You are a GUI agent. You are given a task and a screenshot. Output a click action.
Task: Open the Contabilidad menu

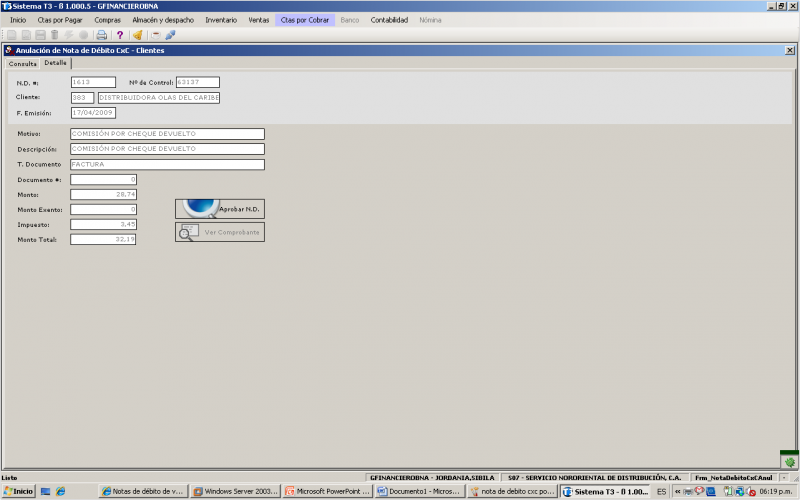click(389, 20)
